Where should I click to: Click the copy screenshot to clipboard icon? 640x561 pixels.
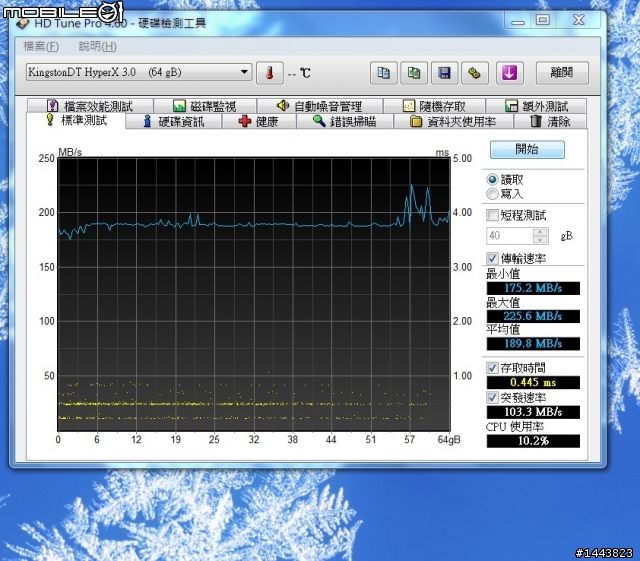414,73
